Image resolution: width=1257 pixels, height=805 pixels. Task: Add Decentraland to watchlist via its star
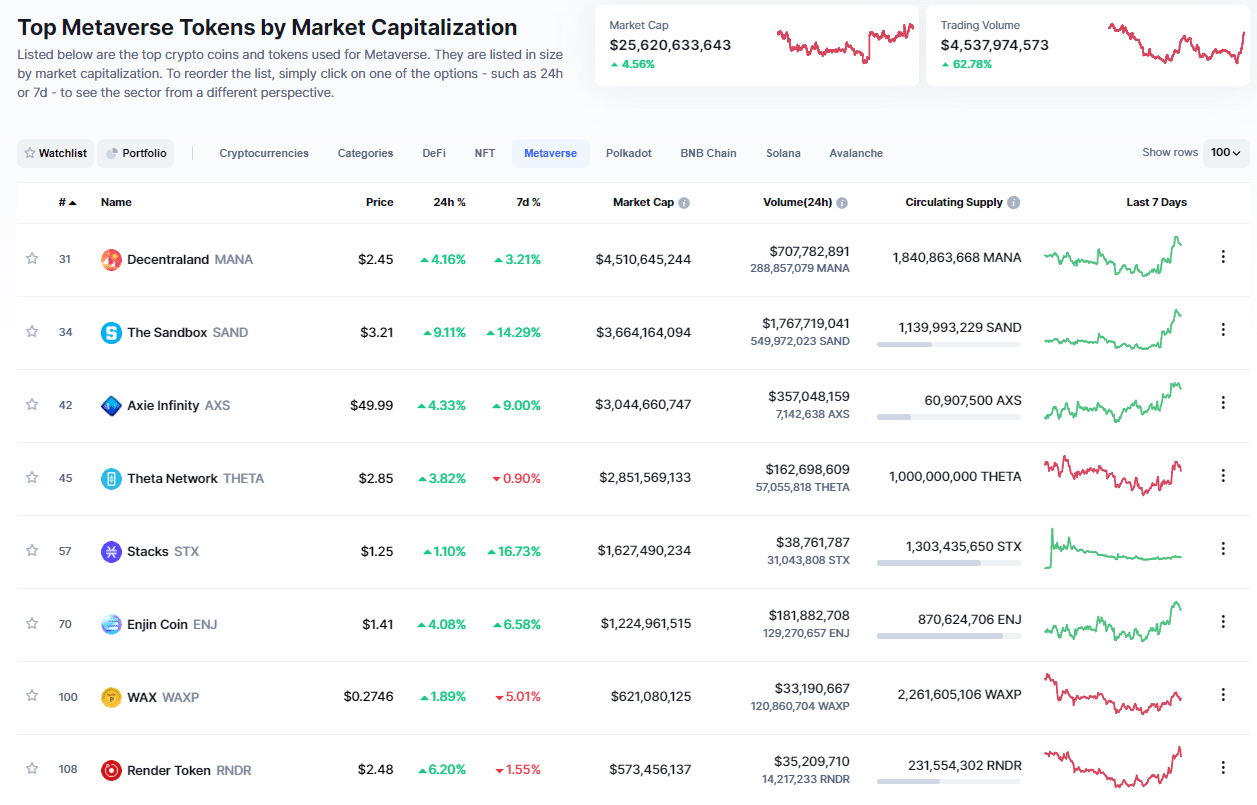click(x=31, y=258)
